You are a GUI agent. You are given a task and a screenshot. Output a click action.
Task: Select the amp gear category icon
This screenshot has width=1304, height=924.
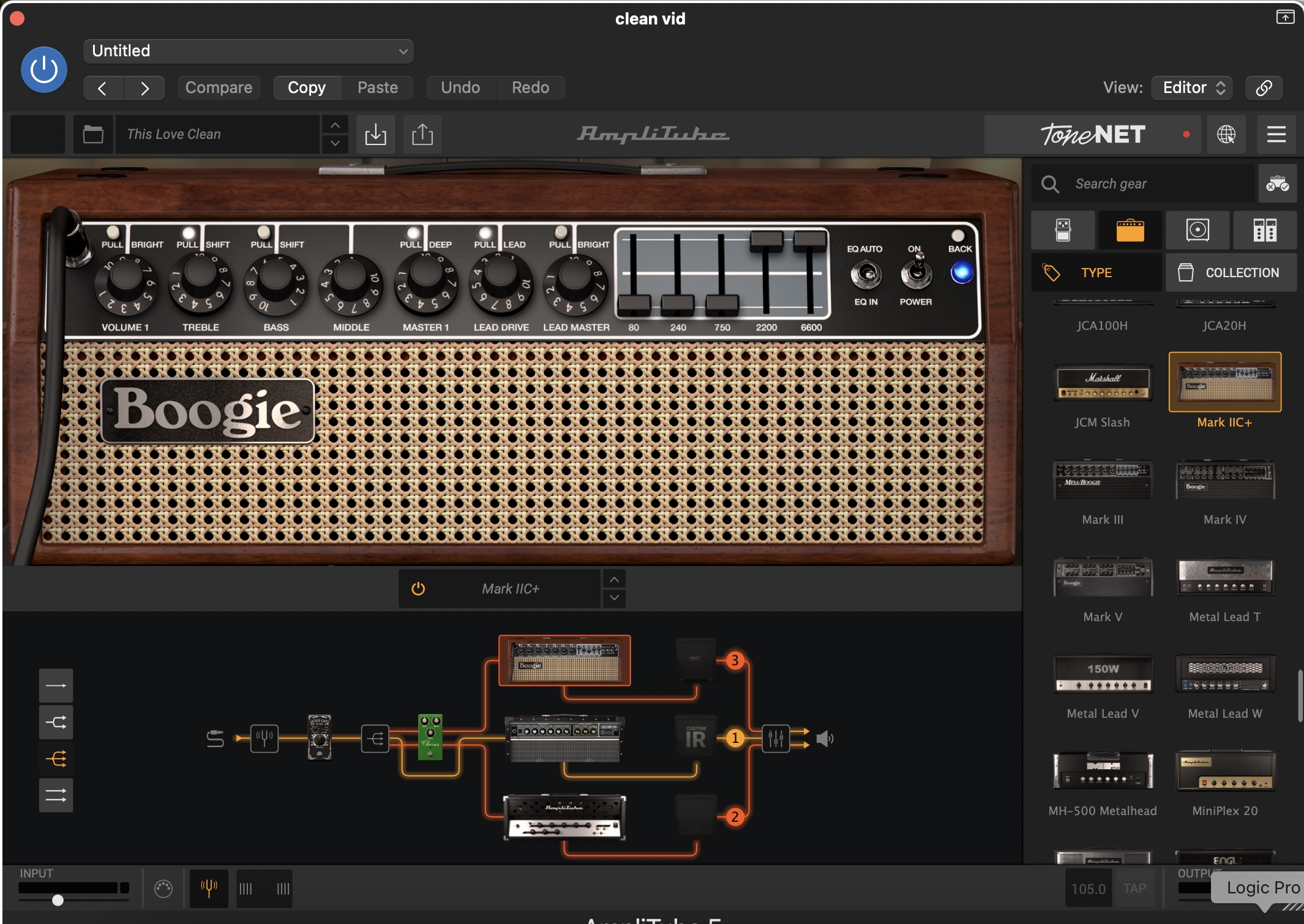pos(1130,230)
